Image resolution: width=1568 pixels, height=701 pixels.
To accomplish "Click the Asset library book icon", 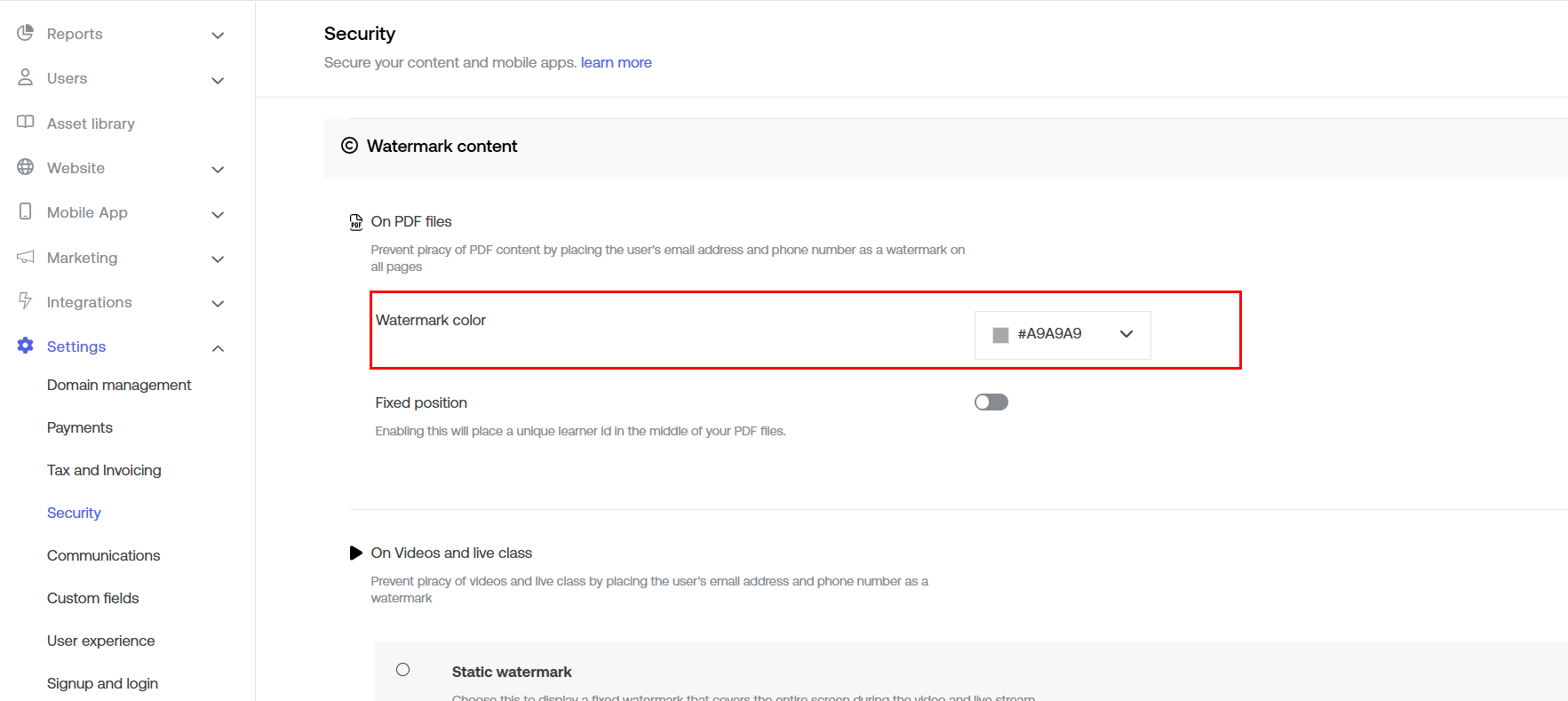I will (25, 123).
